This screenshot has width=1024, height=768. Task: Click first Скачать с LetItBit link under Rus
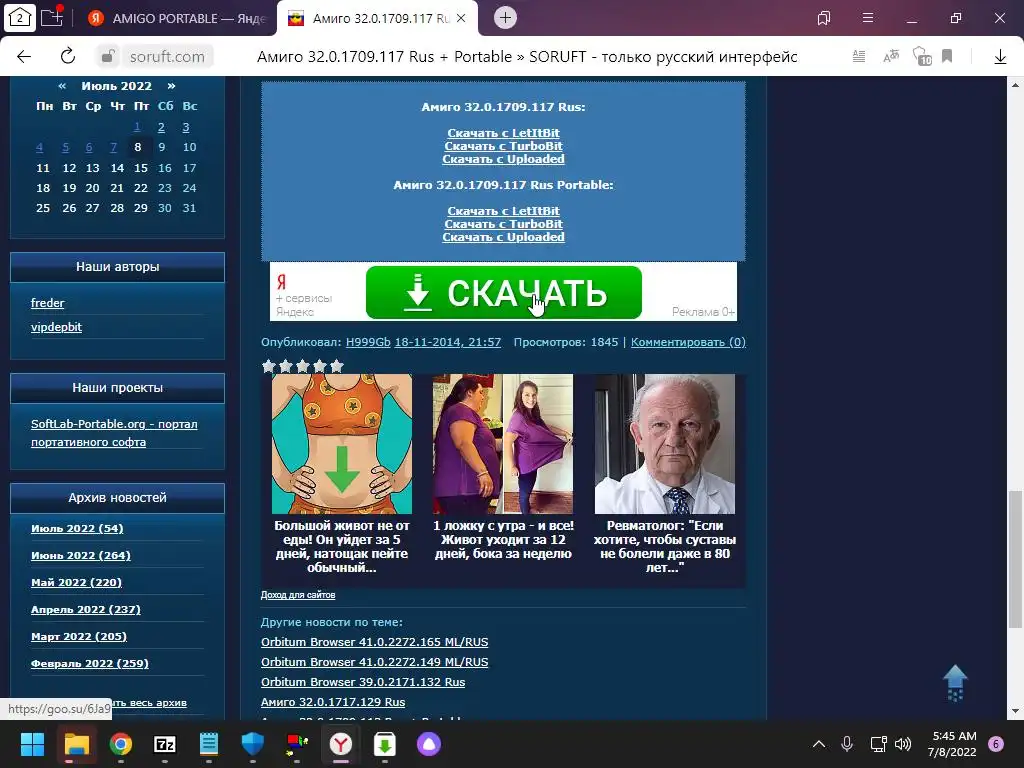point(504,133)
